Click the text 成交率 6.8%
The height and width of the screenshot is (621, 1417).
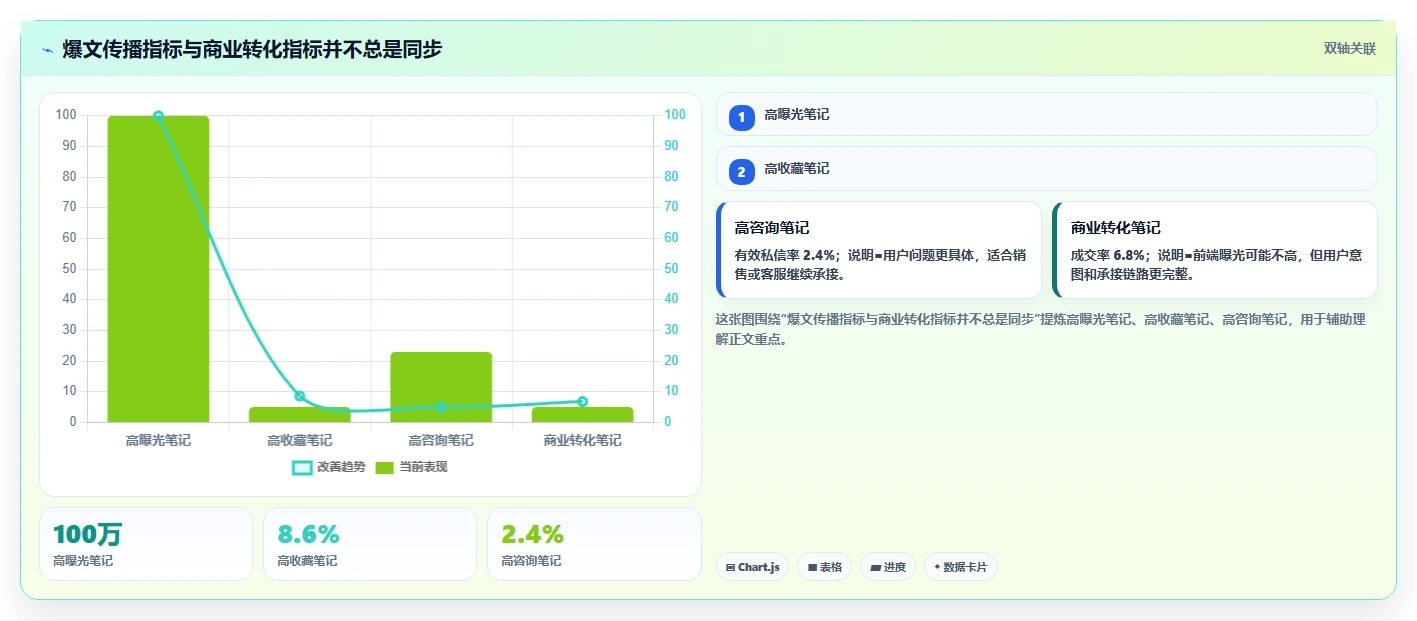[1107, 255]
